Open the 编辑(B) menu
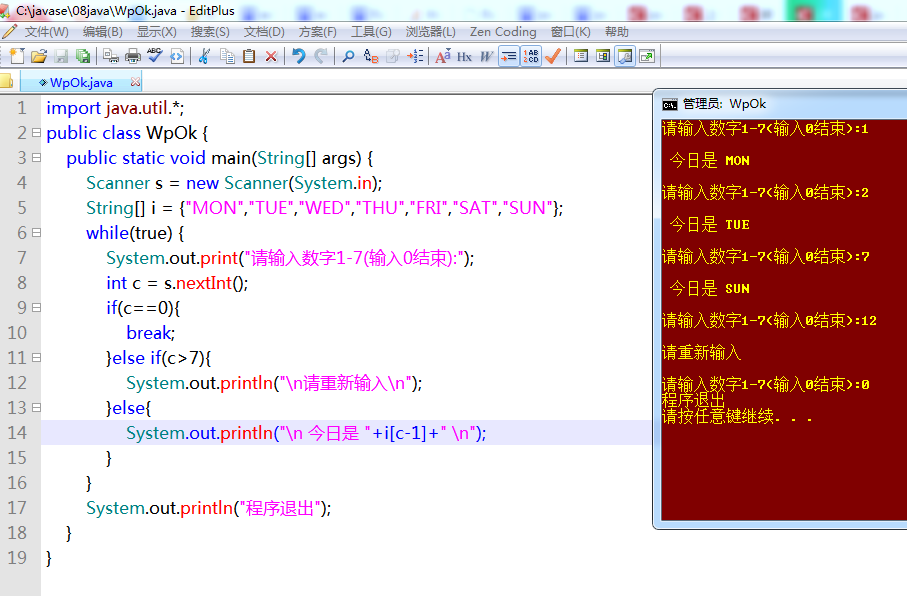This screenshot has height=596, width=907. [x=102, y=32]
